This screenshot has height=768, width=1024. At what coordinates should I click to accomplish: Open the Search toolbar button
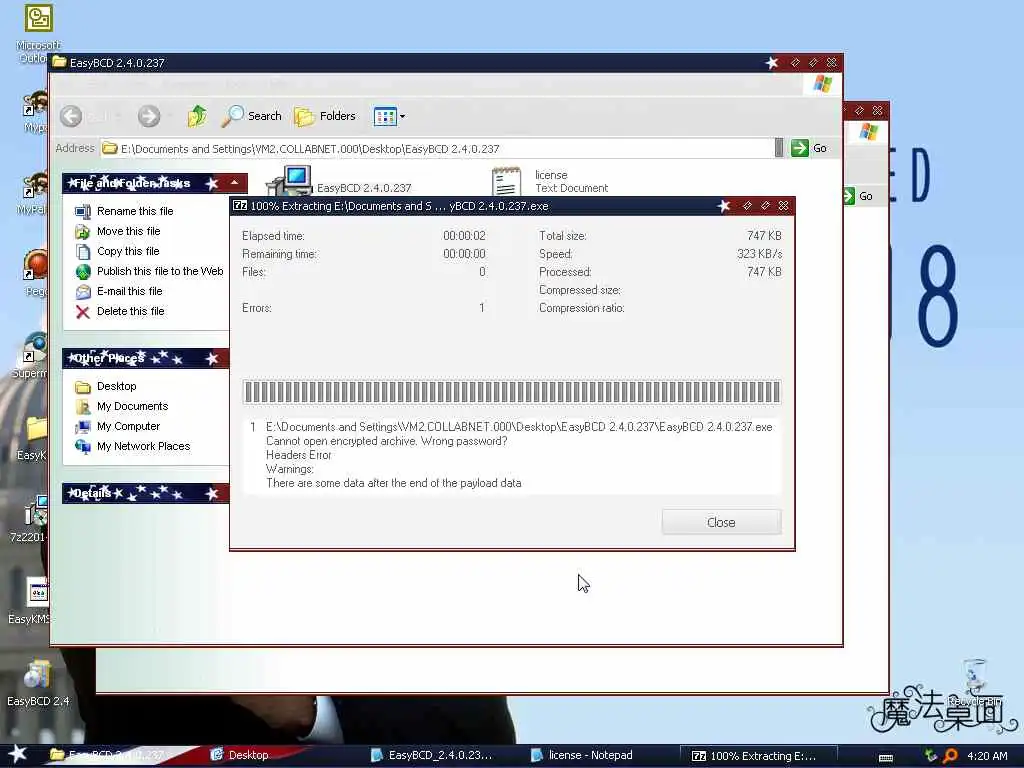pyautogui.click(x=251, y=116)
